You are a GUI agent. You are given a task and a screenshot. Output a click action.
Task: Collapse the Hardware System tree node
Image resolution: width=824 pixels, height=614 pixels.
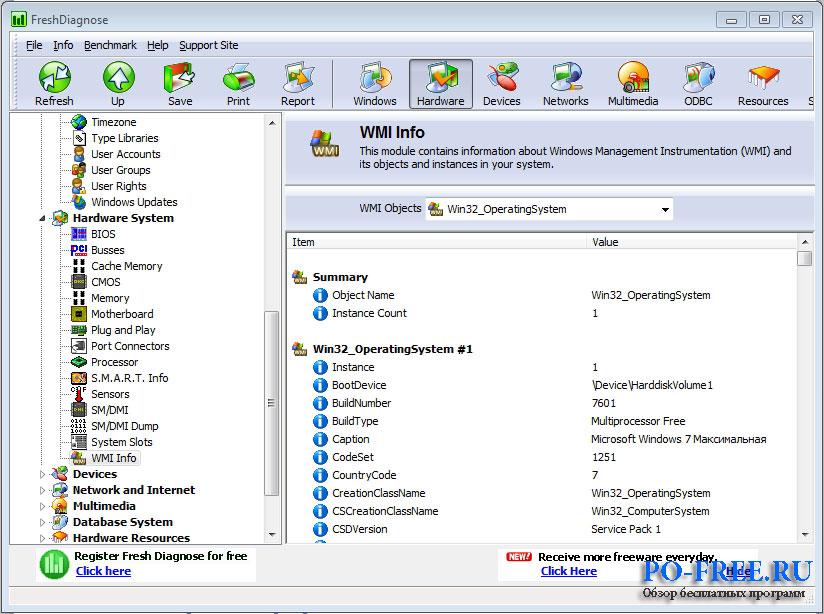(x=43, y=218)
